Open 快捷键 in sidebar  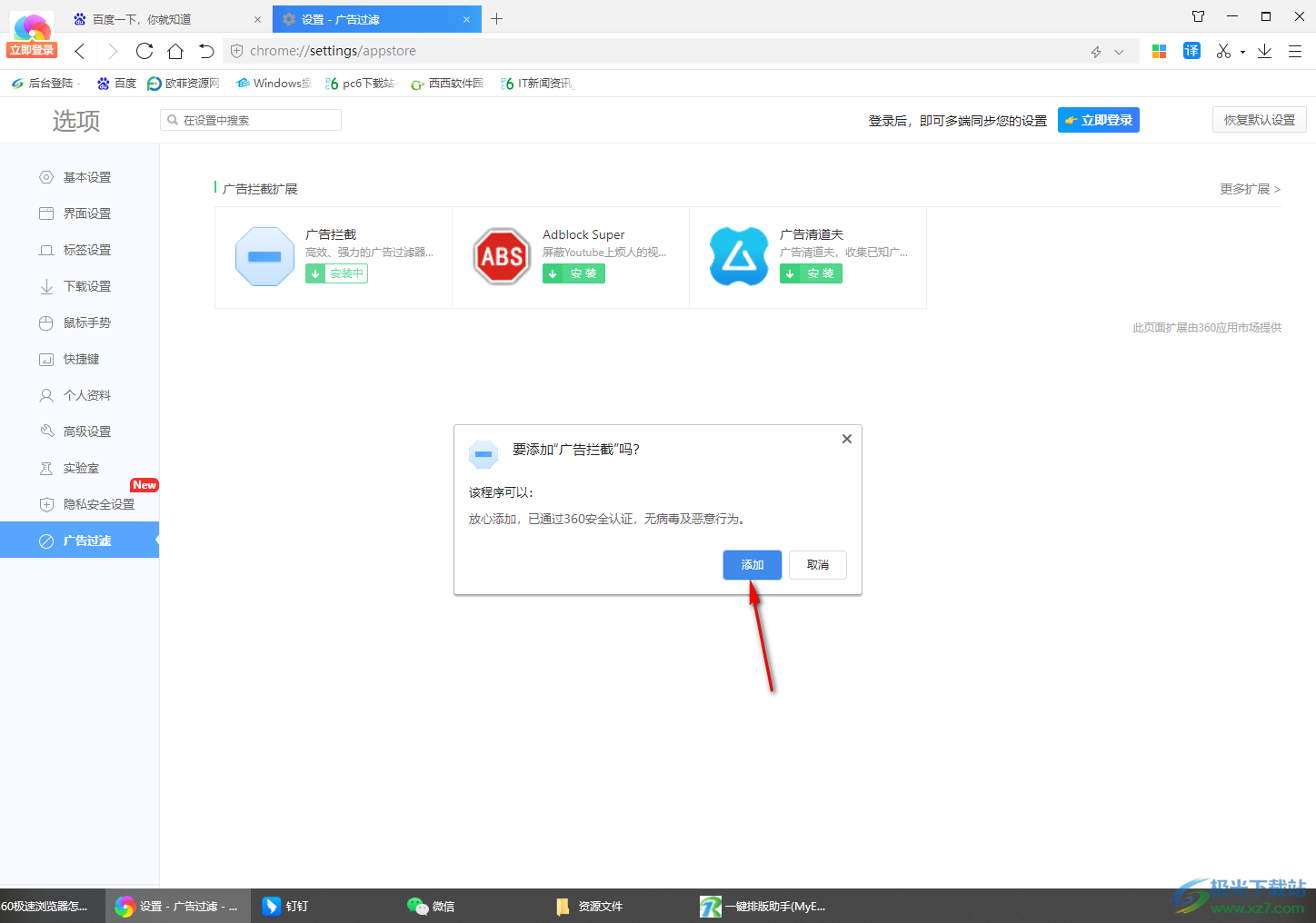[x=79, y=359]
